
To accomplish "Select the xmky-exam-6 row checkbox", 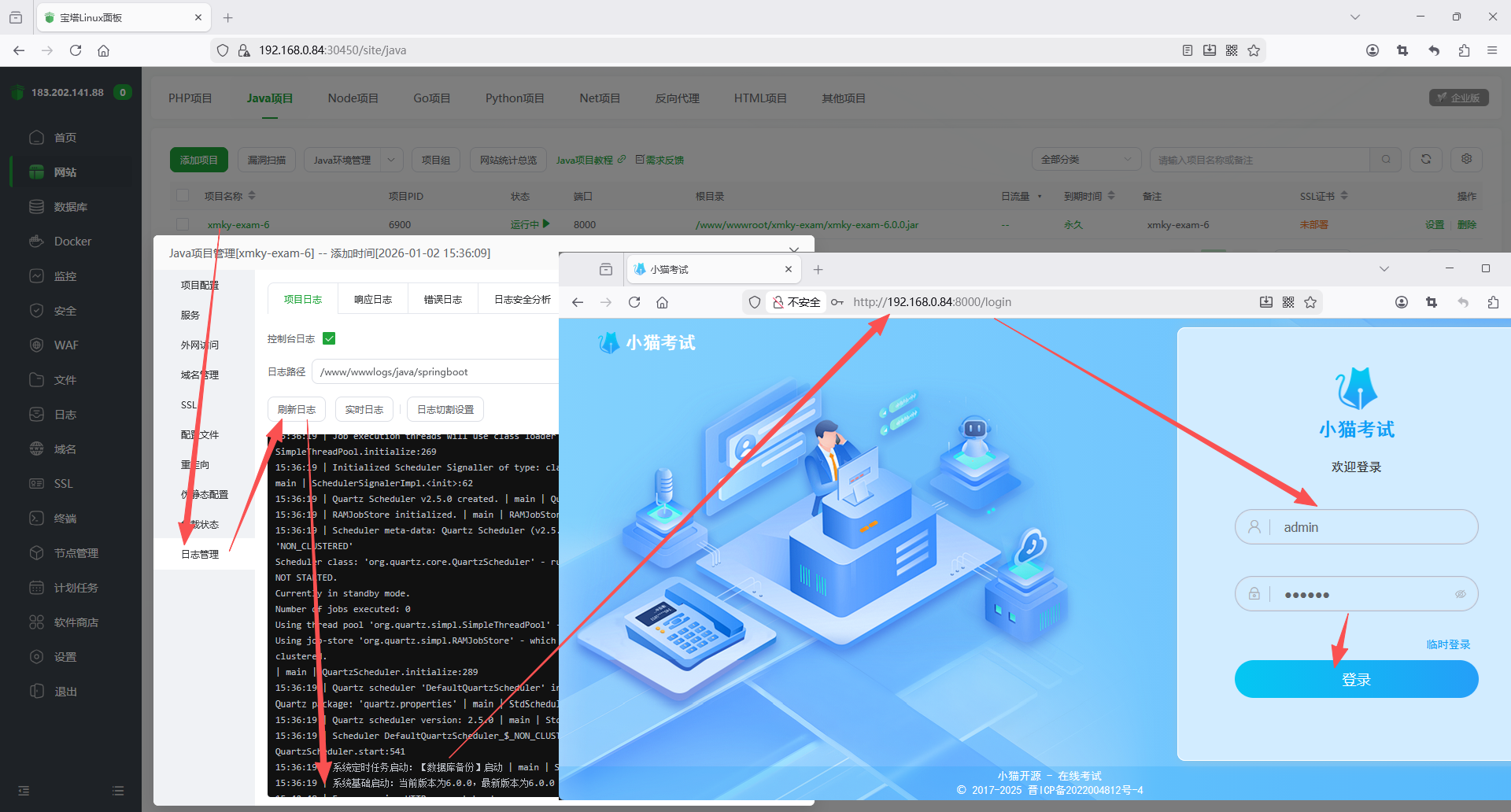I will [183, 224].
